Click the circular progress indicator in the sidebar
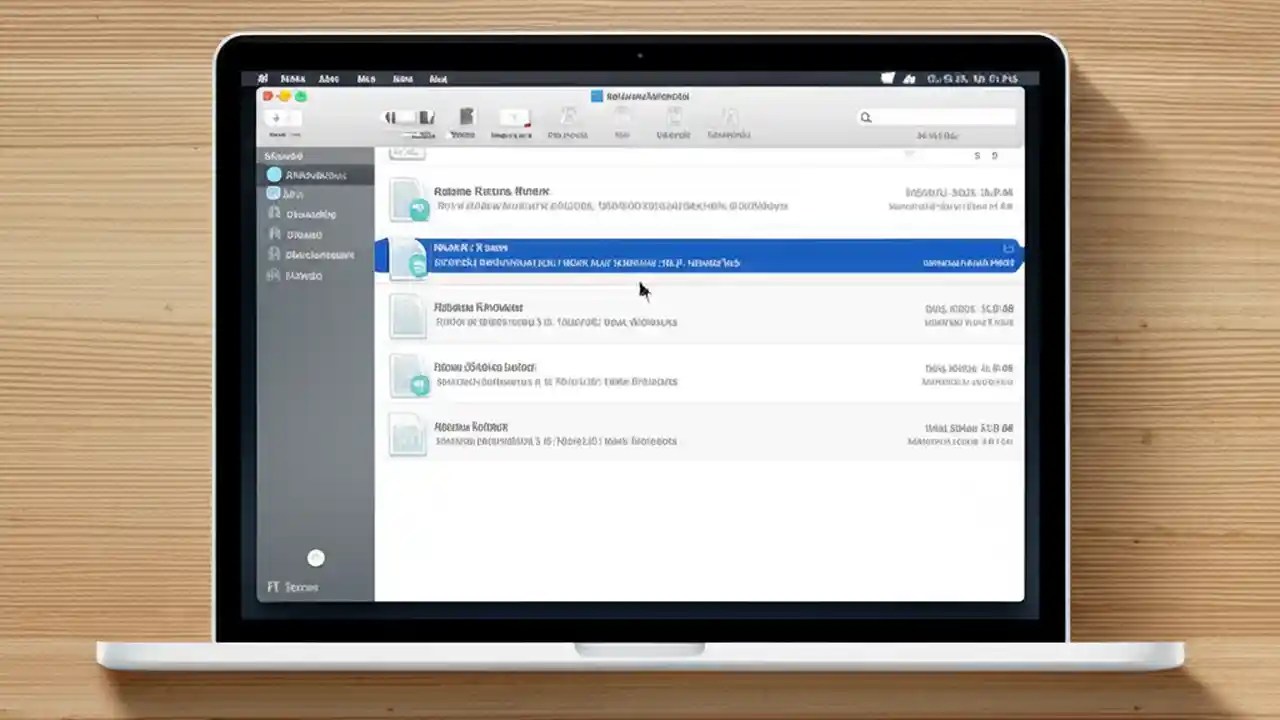 (x=316, y=558)
